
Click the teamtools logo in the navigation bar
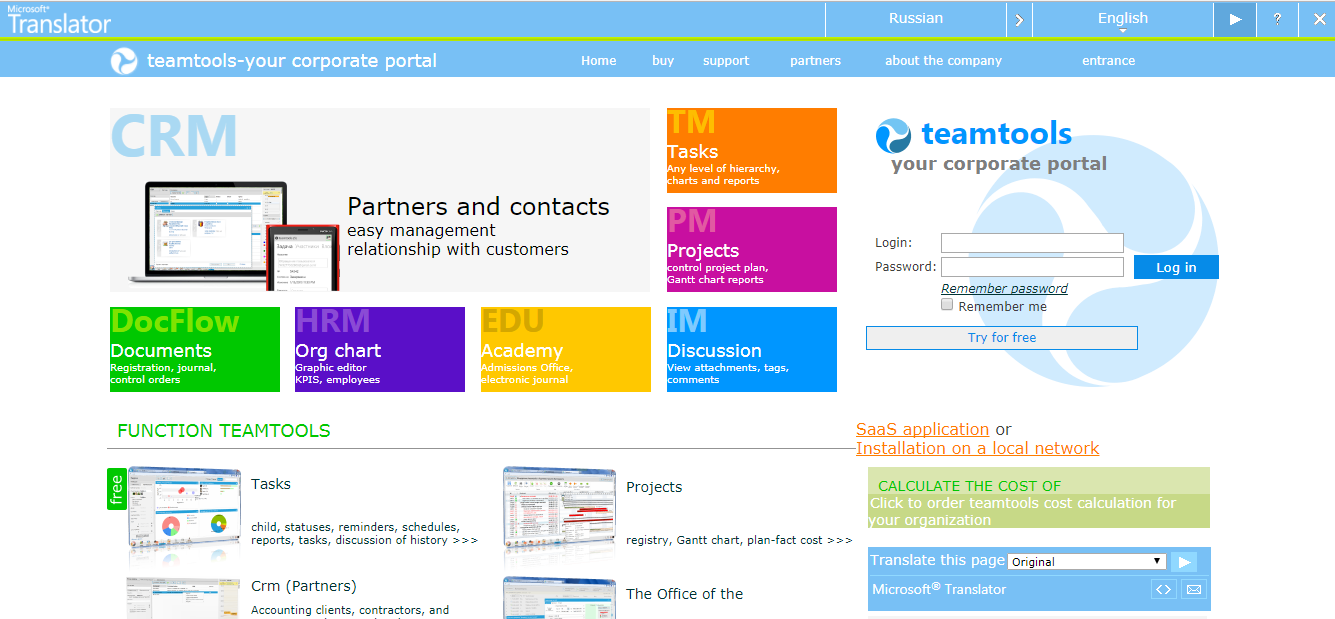[x=124, y=60]
